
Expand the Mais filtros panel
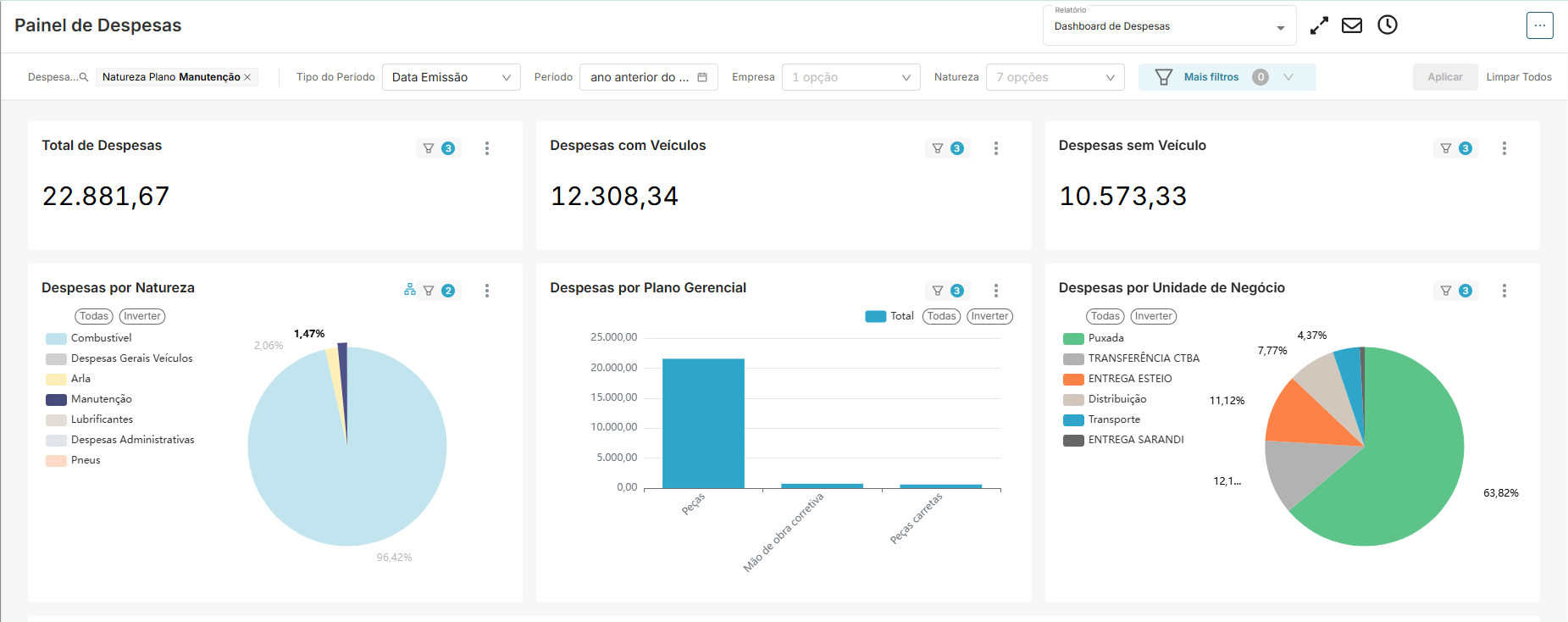pyautogui.click(x=1227, y=77)
